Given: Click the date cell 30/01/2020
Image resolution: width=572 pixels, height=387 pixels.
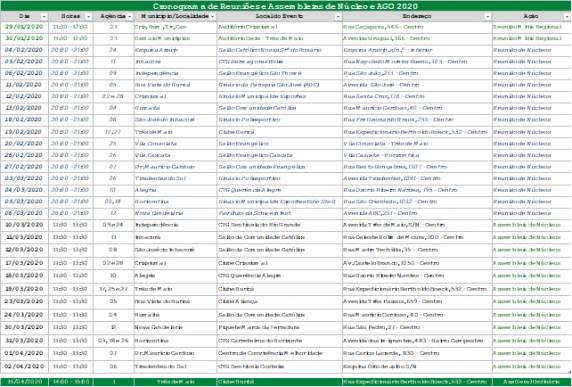Looking at the screenshot, I should coord(24,38).
